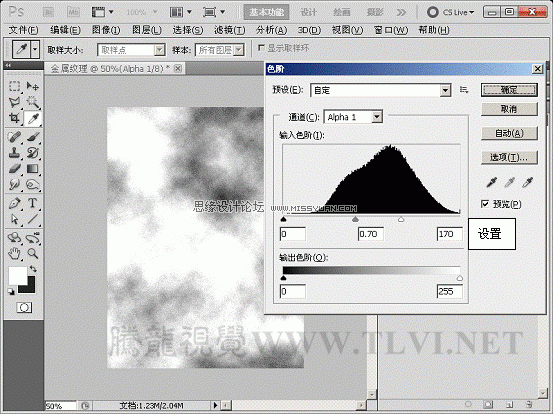This screenshot has width=553, height=414.
Task: Select the Move tool
Action: tap(32, 86)
